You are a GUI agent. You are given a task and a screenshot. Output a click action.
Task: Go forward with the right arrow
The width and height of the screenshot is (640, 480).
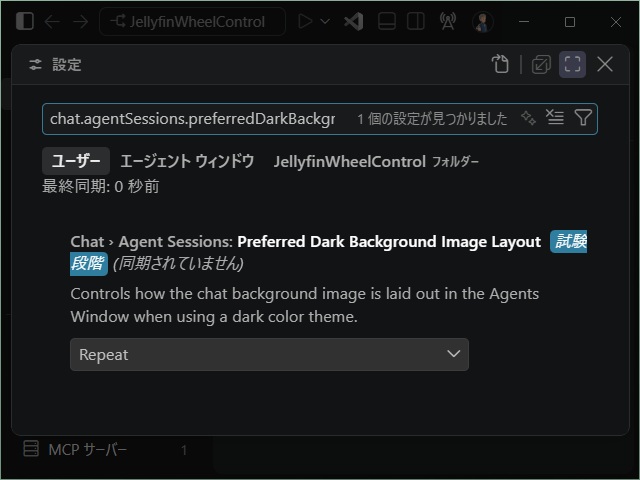pos(80,22)
